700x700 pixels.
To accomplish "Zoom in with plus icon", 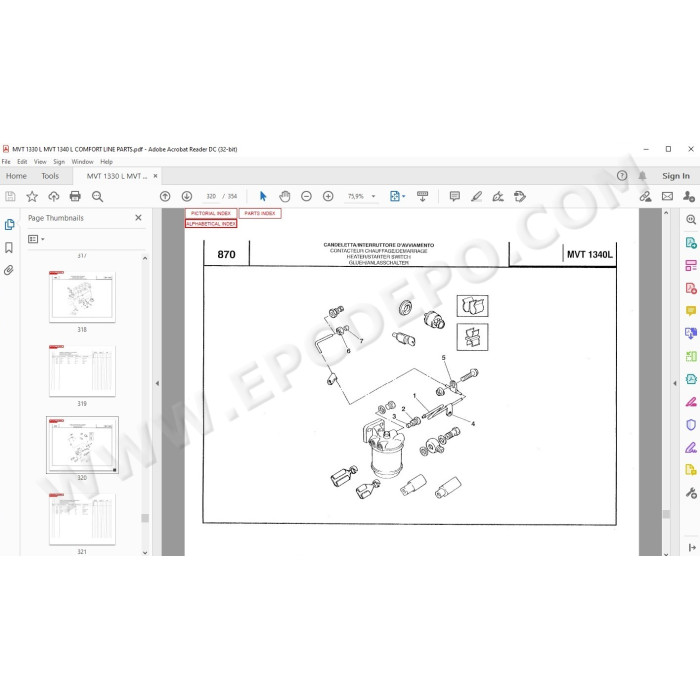I will (328, 196).
